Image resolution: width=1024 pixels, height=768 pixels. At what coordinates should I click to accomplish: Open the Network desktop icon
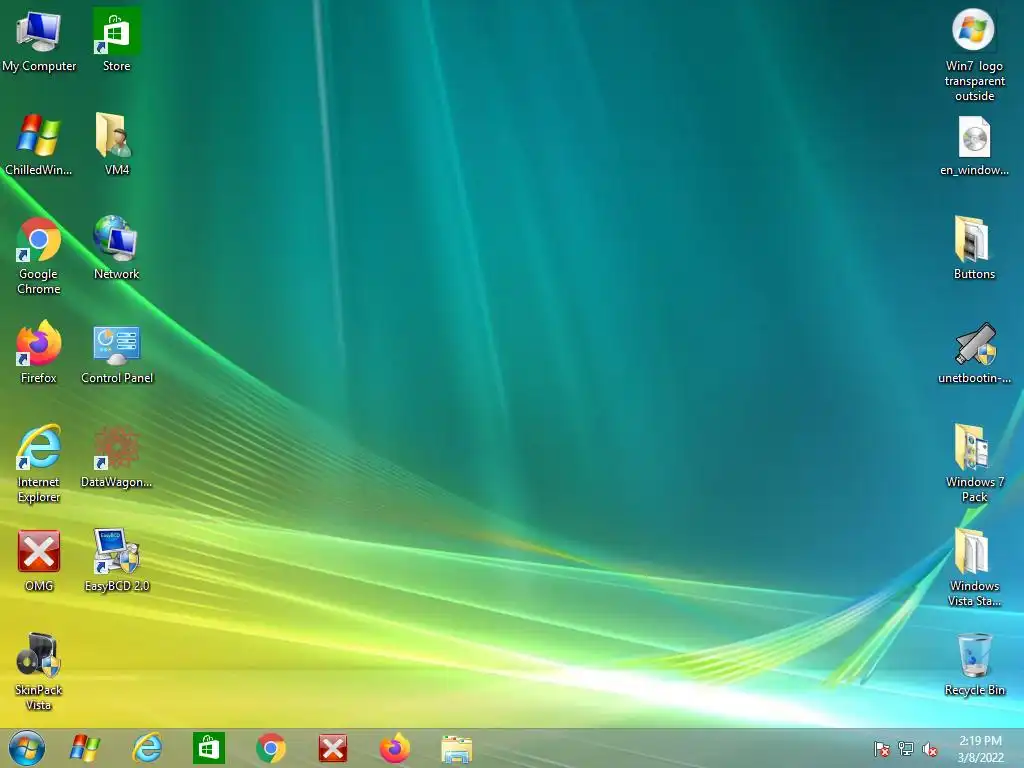[116, 248]
